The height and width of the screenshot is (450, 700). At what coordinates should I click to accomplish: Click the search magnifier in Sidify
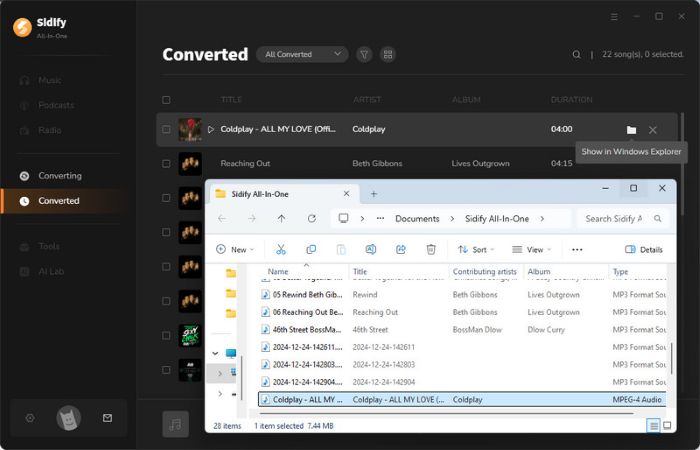coord(576,54)
